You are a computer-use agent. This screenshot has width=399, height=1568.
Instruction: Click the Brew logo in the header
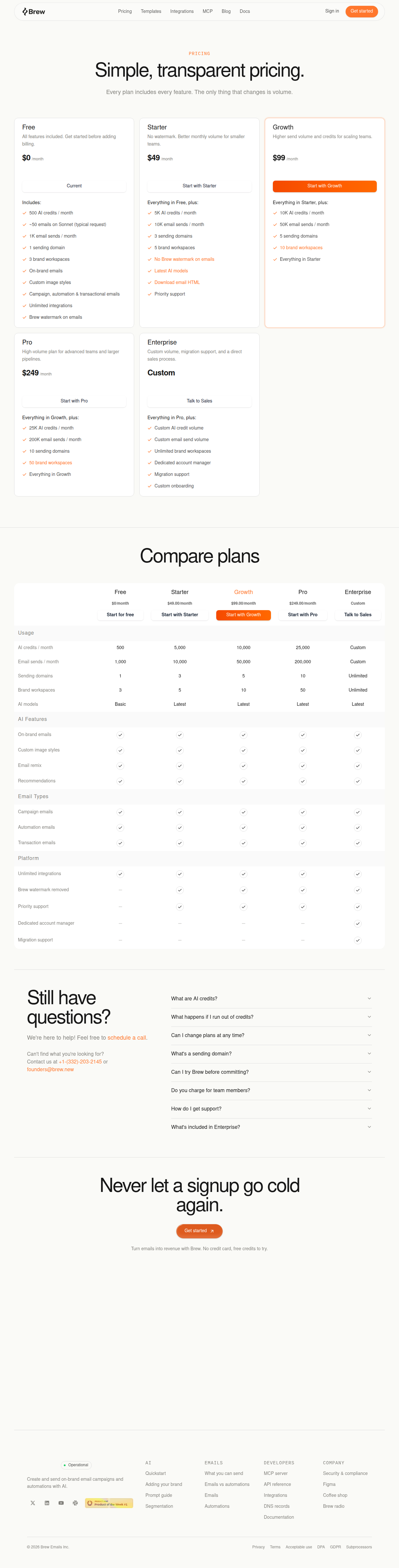point(33,12)
